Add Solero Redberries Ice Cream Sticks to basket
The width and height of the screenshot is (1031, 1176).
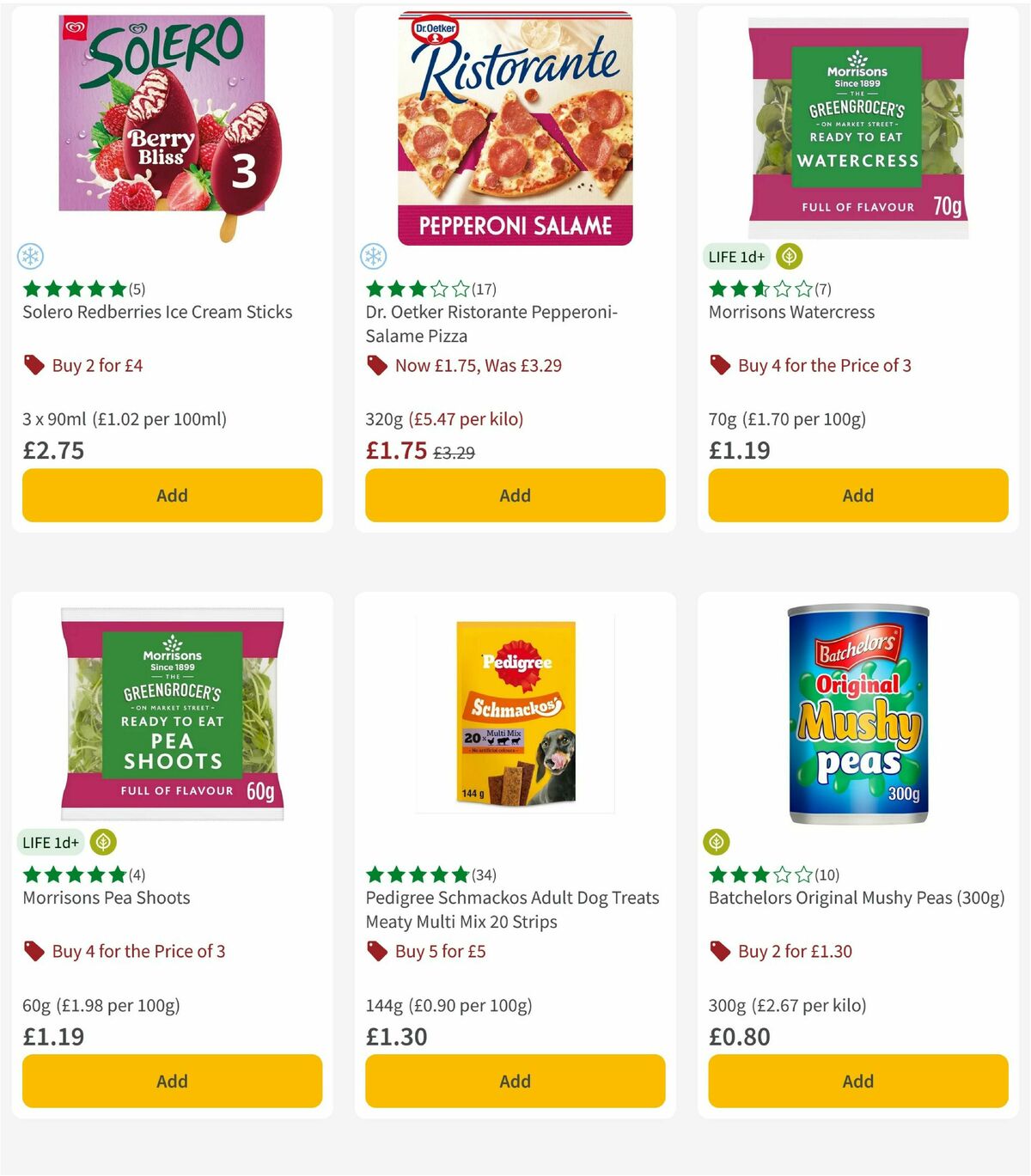(172, 495)
